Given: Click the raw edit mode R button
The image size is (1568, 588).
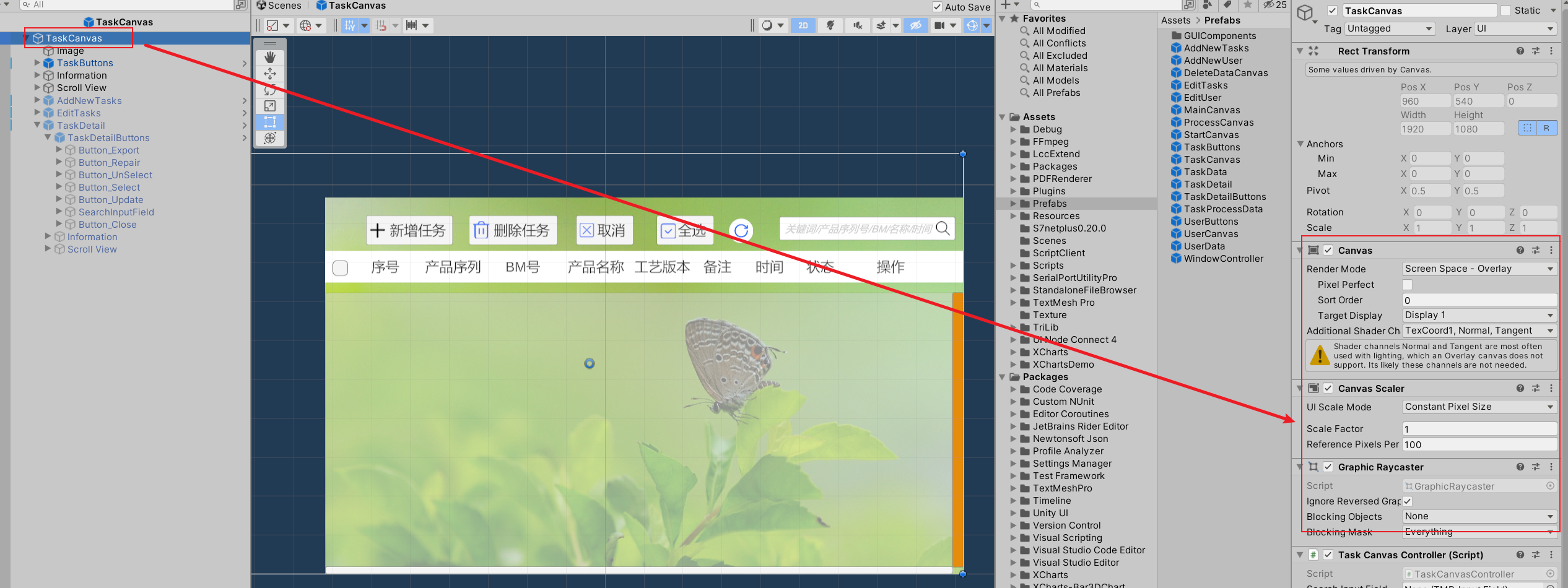Looking at the screenshot, I should 1547,128.
